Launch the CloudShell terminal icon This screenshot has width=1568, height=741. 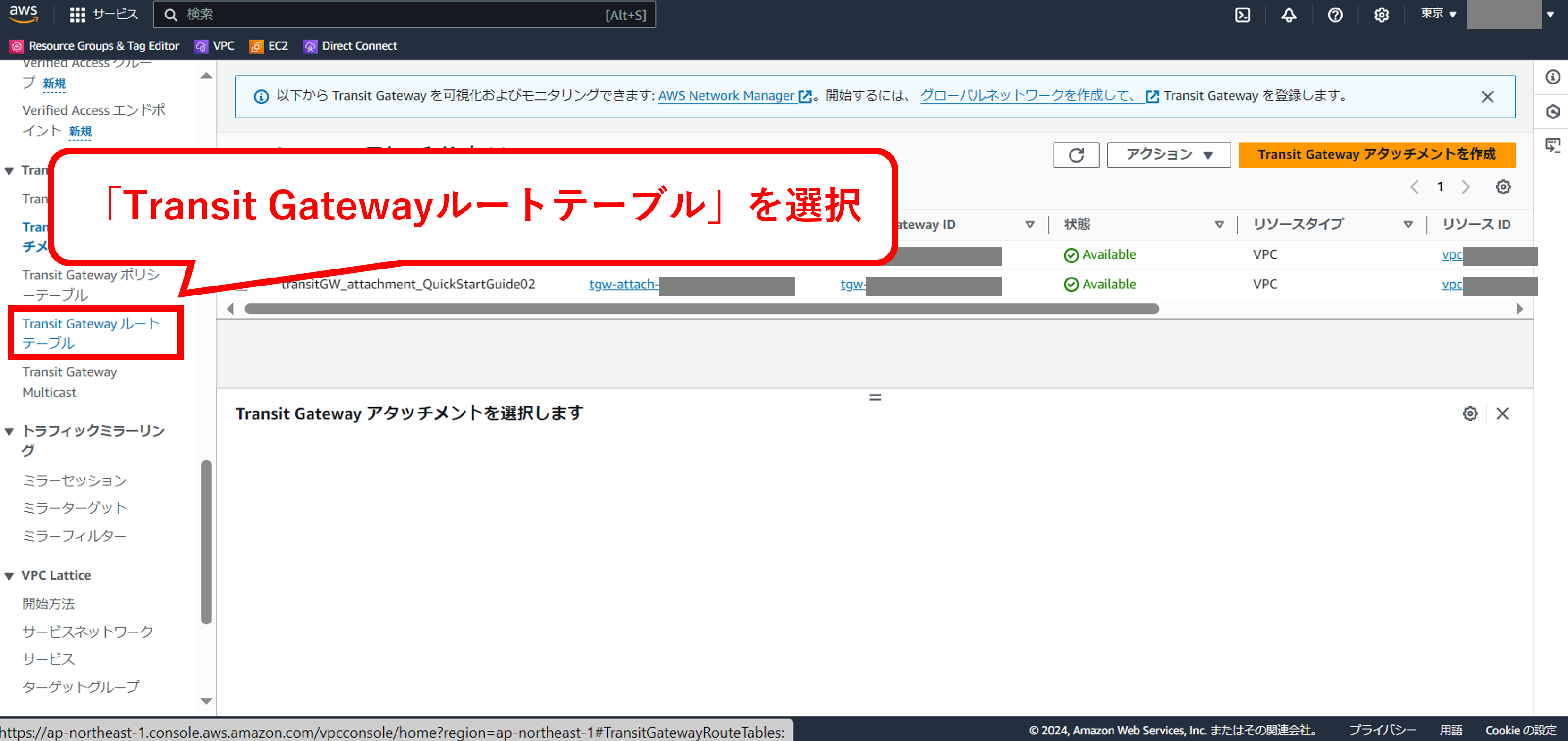(x=1242, y=15)
